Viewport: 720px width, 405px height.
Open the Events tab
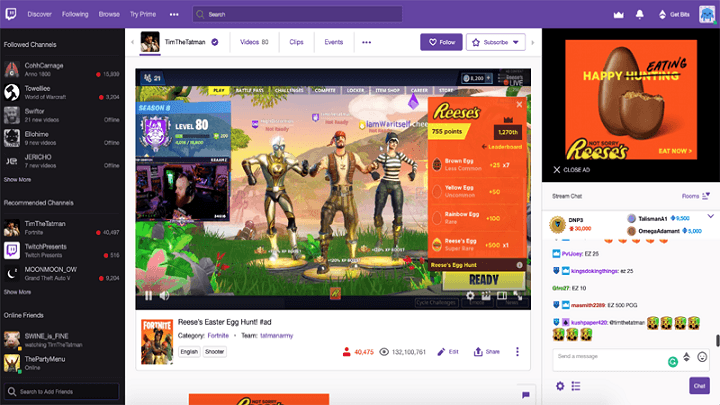[x=334, y=42]
